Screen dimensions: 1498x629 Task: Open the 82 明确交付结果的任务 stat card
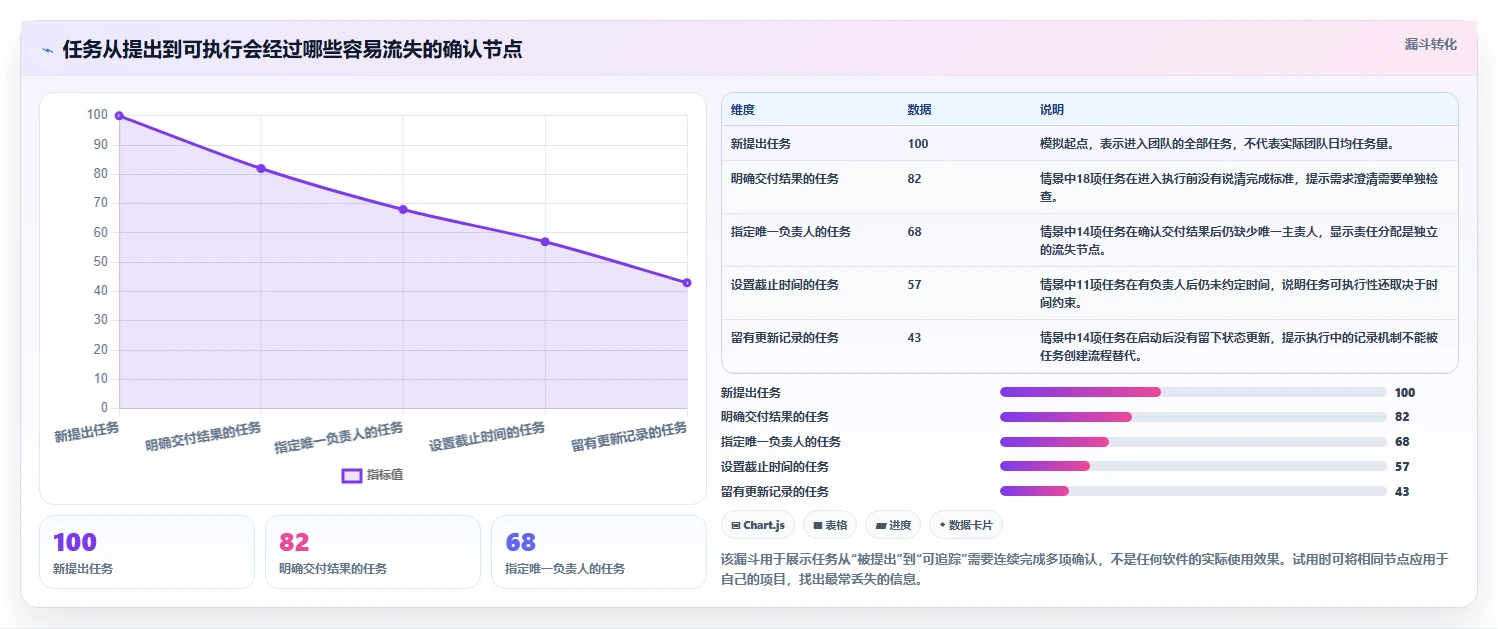[x=373, y=552]
